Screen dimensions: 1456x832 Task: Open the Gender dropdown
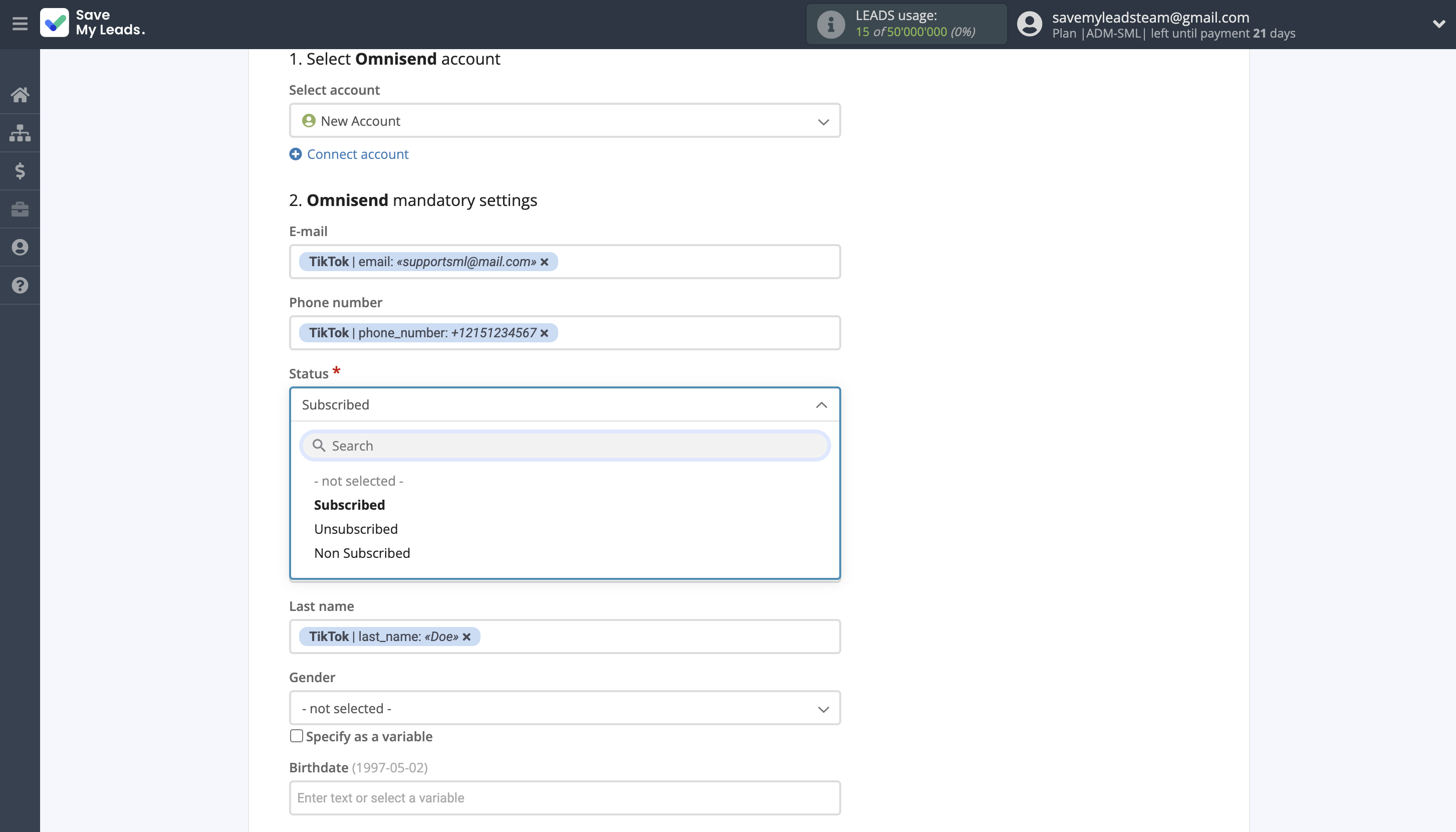(x=564, y=708)
